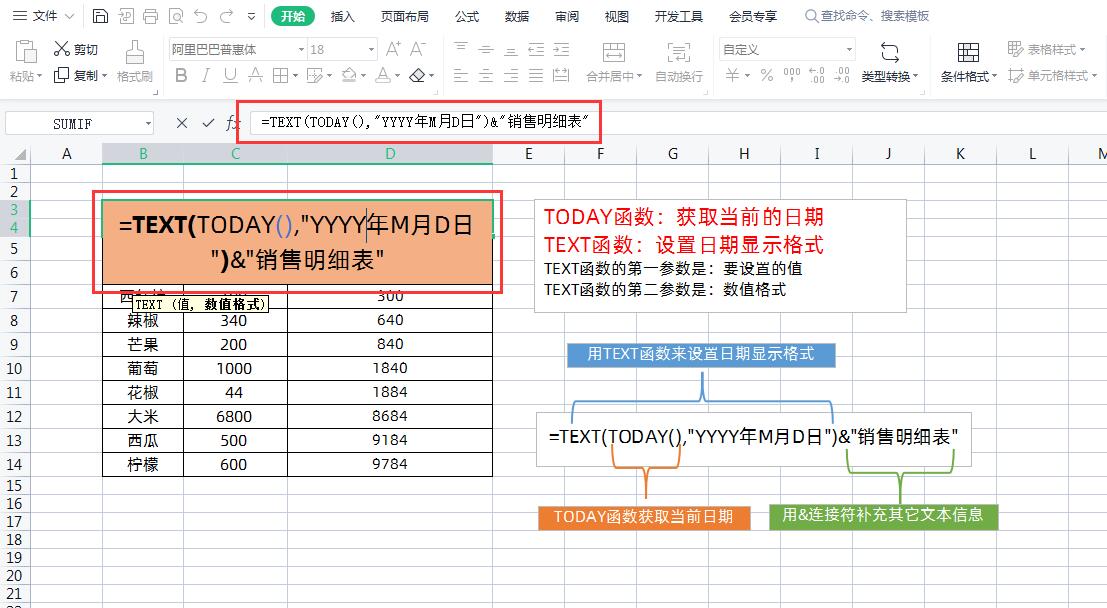This screenshot has height=608, width=1107.
Task: Switch to the View (视图) tab
Action: (x=616, y=16)
